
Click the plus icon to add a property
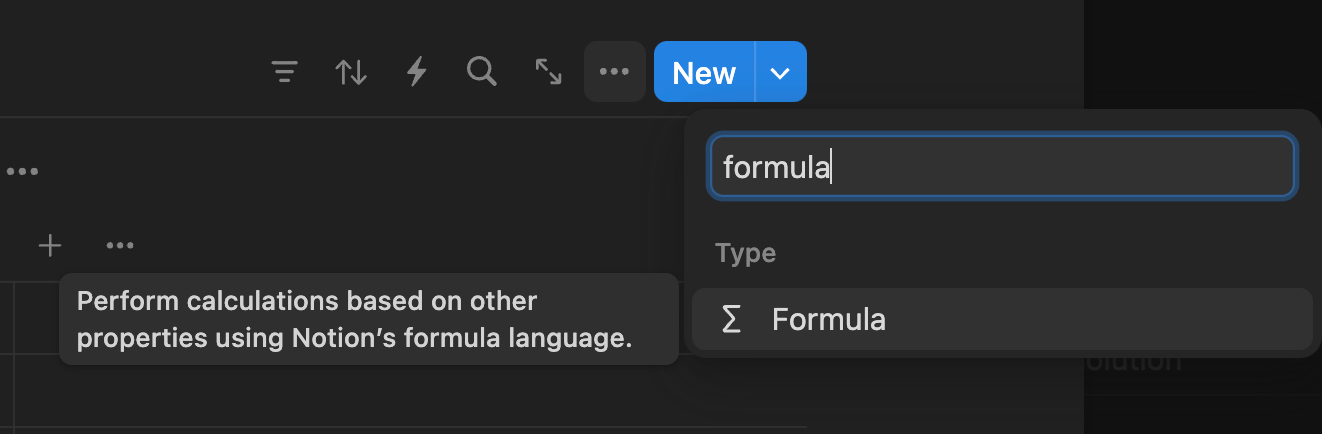(50, 245)
